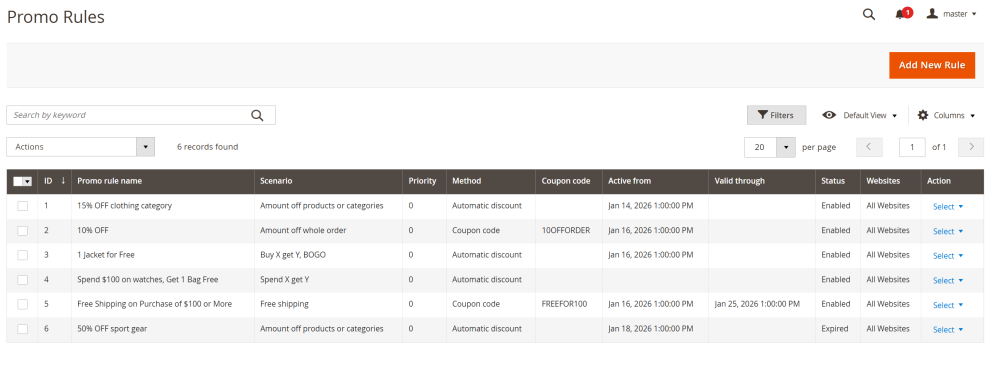Click the Promo Rules page title

(x=55, y=17)
